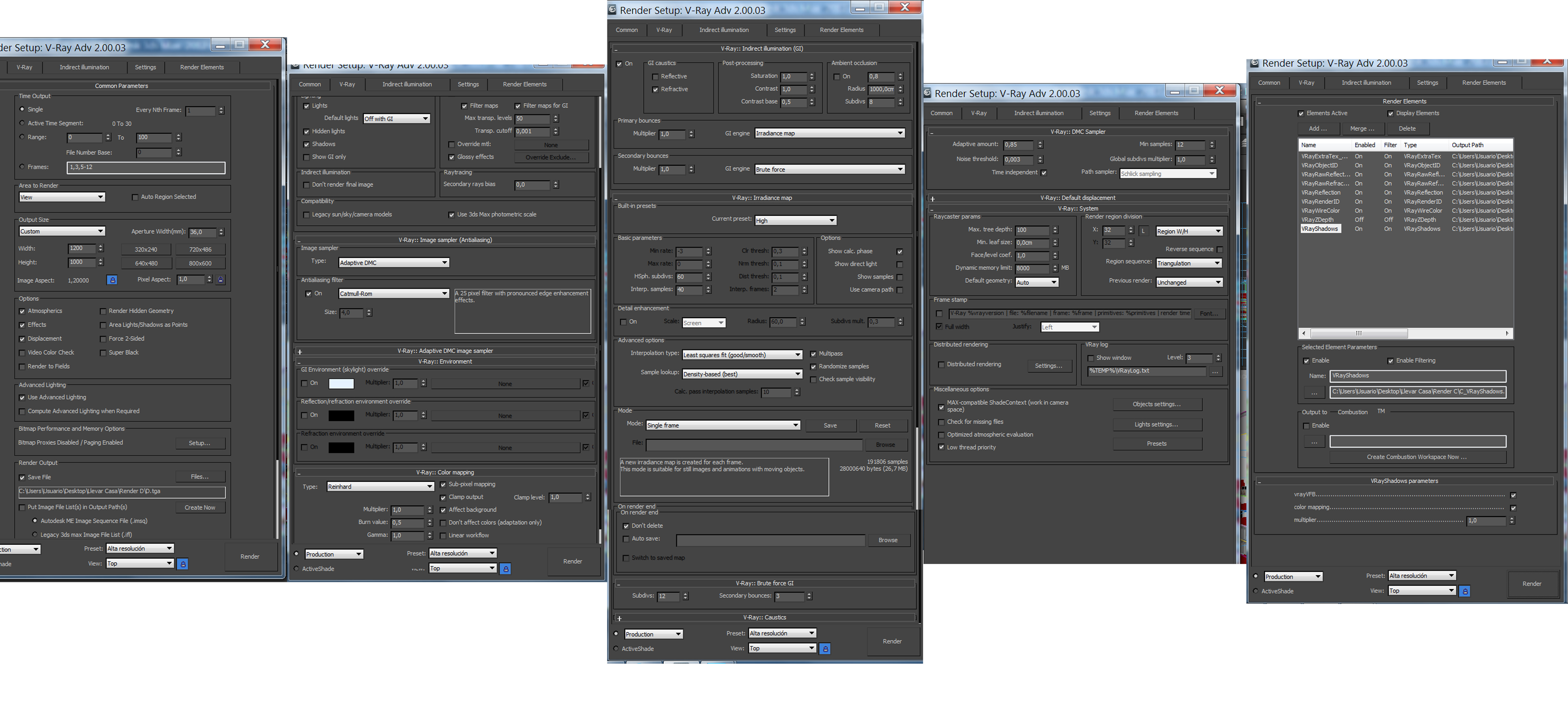The image size is (1568, 724).
Task: Toggle the Render Hidden Geometry checkbox
Action: click(x=103, y=311)
